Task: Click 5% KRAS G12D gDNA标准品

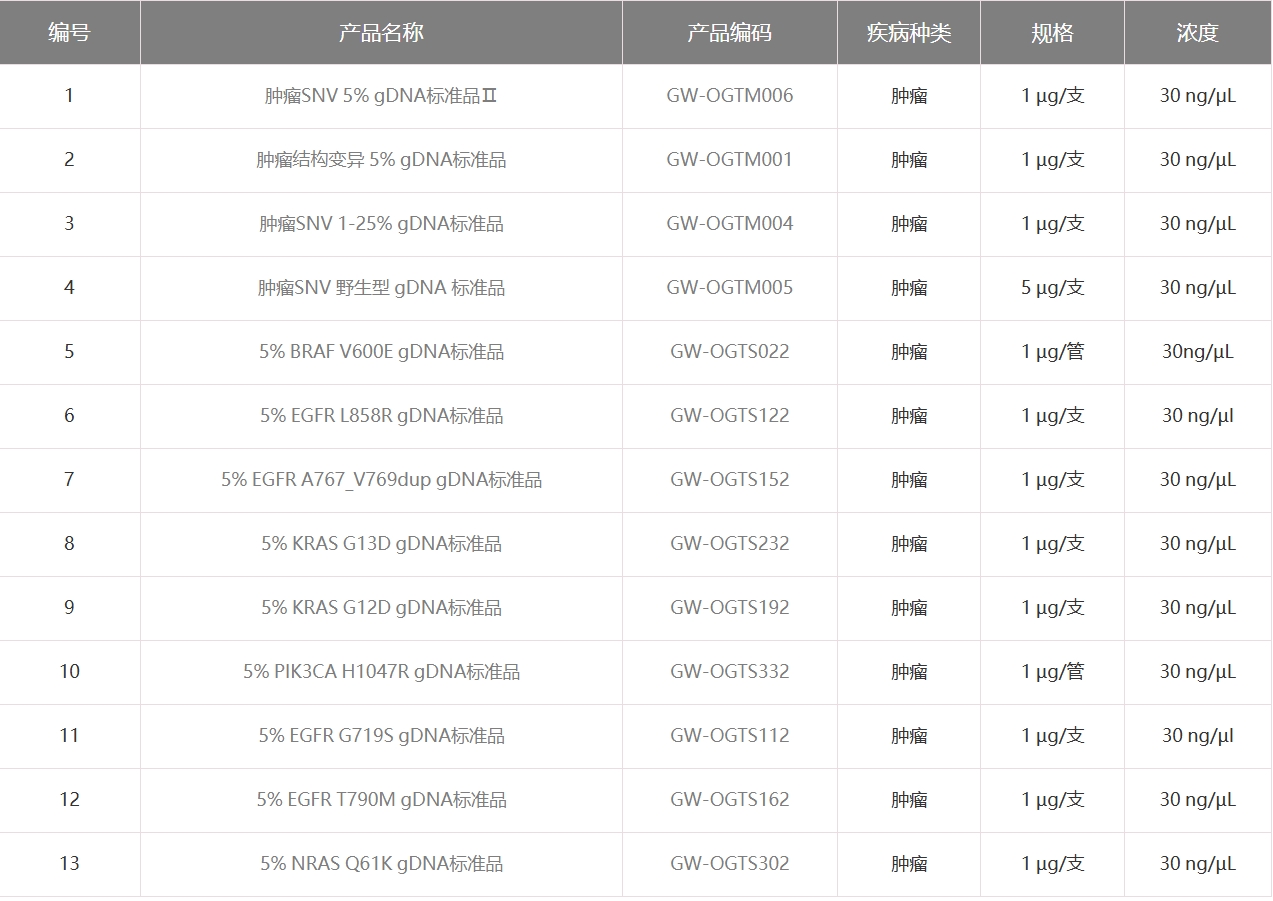Action: [x=381, y=608]
